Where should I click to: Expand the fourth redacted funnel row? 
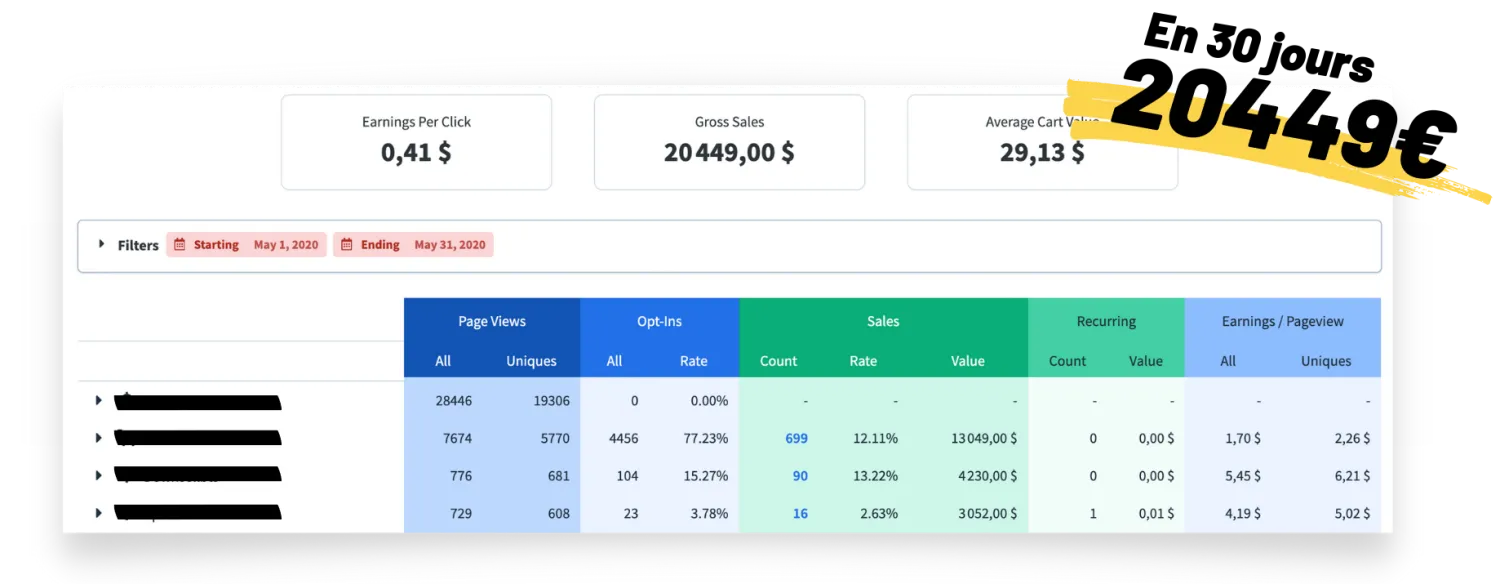(x=99, y=513)
